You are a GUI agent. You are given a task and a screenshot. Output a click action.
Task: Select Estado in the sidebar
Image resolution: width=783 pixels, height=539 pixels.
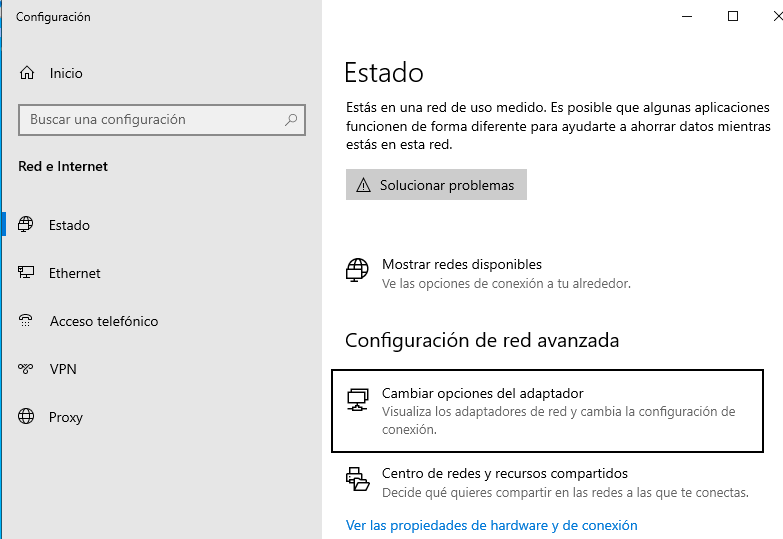pyautogui.click(x=69, y=225)
